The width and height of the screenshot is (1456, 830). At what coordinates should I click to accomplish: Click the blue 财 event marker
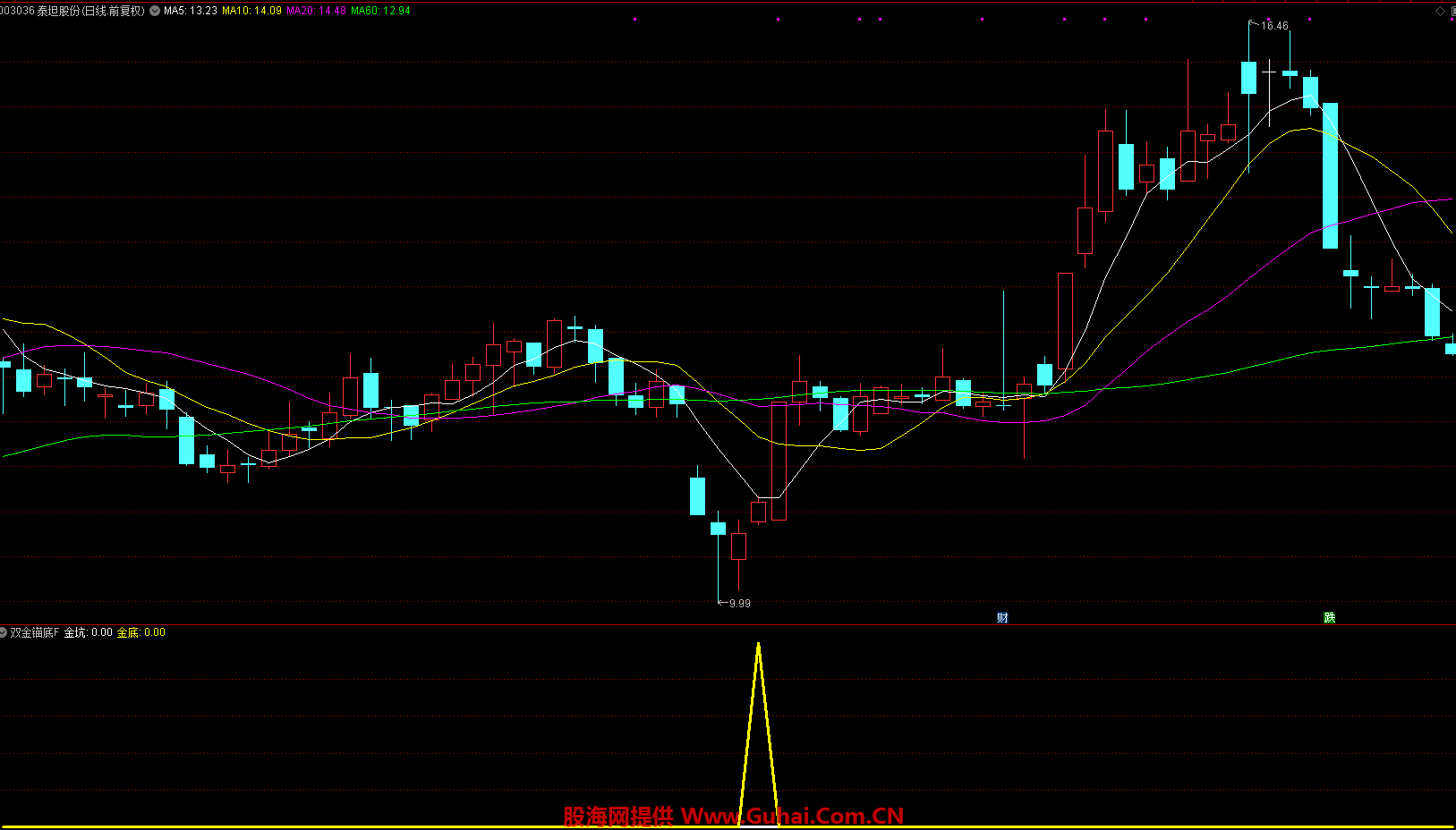1002,618
